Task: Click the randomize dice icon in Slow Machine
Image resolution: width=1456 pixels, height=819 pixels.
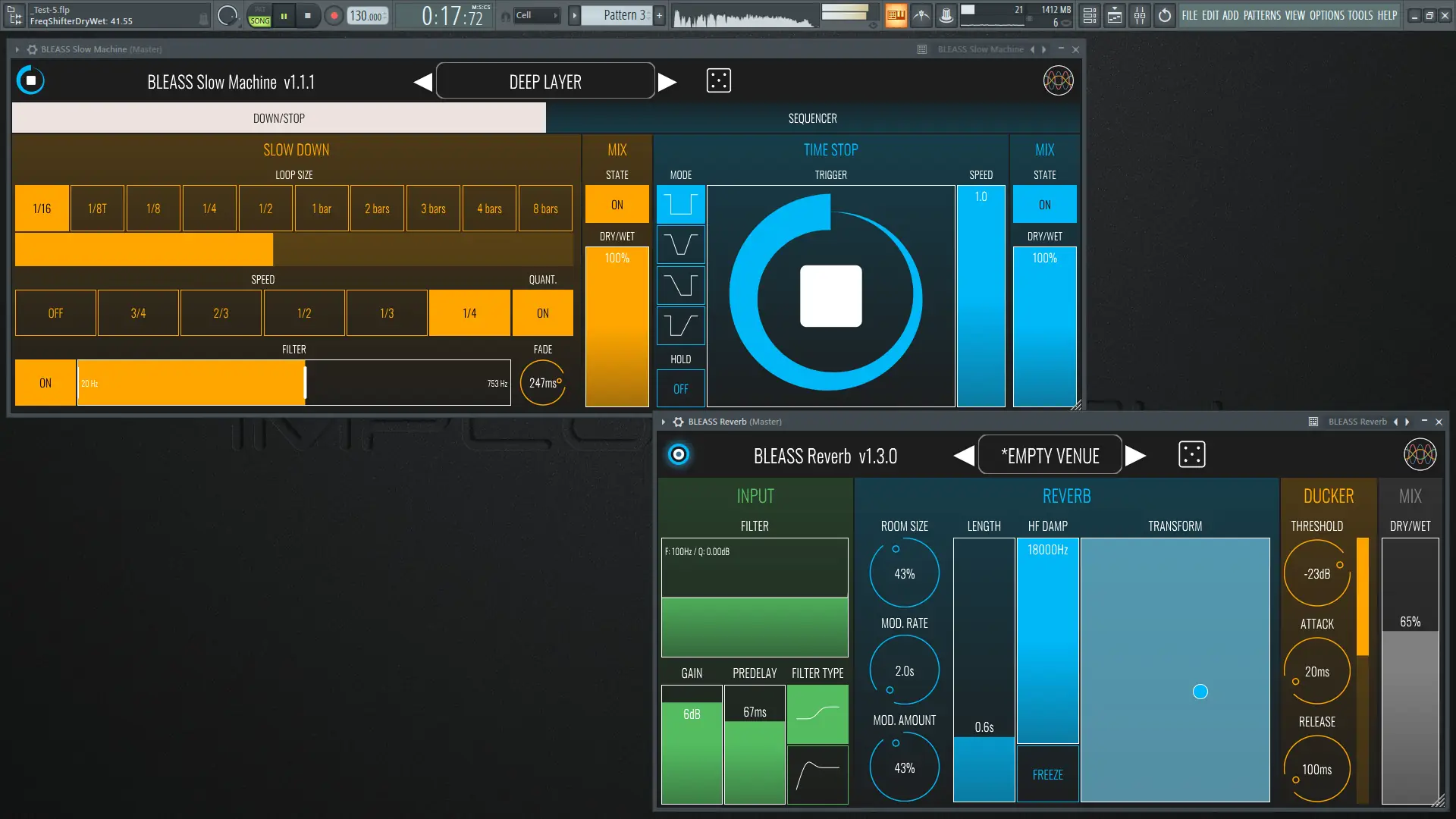Action: pyautogui.click(x=718, y=80)
